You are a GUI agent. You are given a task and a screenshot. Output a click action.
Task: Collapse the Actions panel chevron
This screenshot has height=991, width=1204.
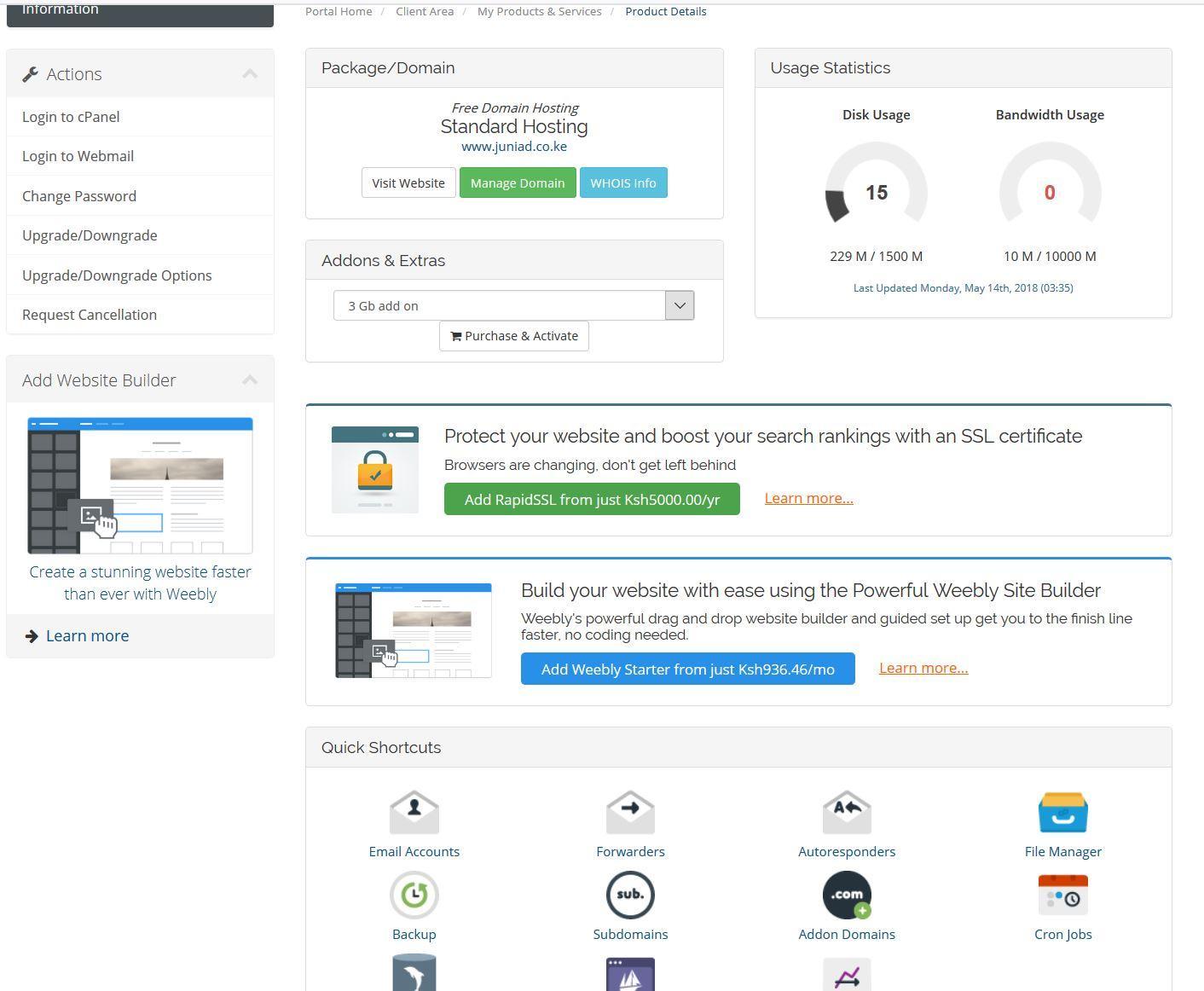[x=250, y=74]
